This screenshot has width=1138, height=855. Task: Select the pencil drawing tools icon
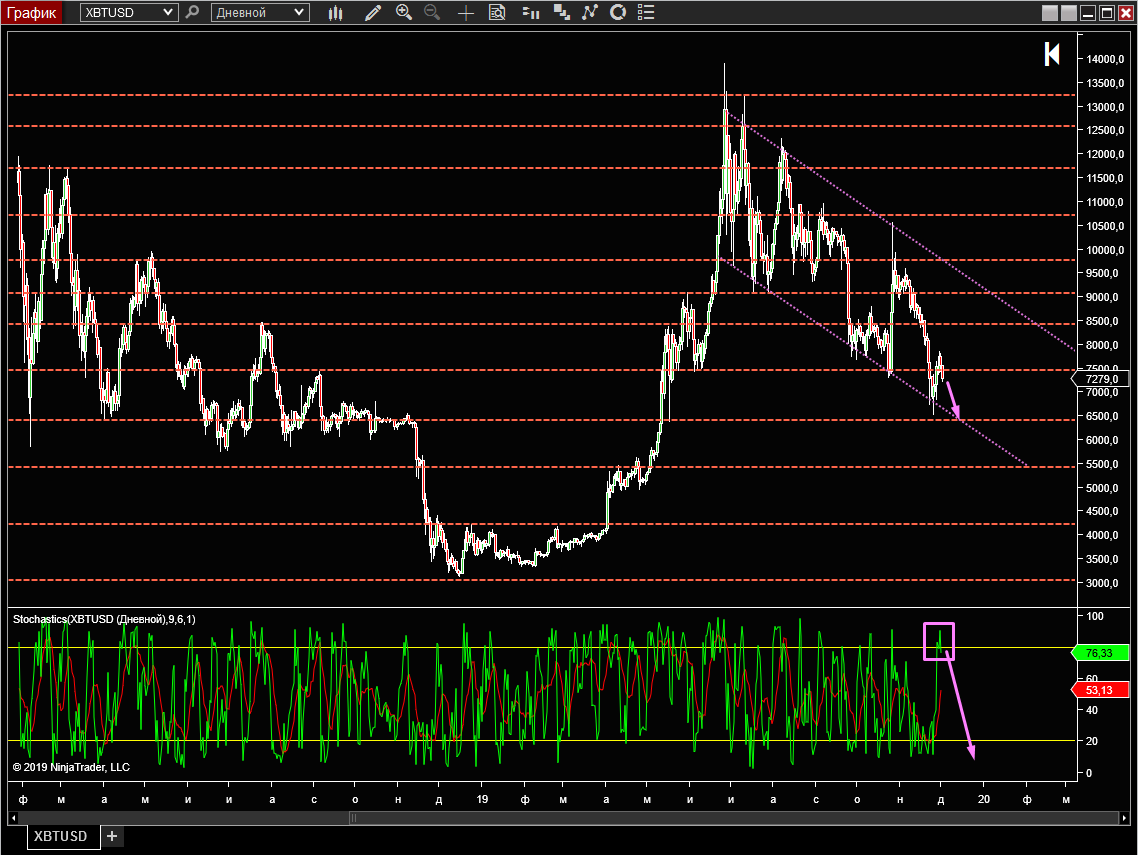click(372, 12)
